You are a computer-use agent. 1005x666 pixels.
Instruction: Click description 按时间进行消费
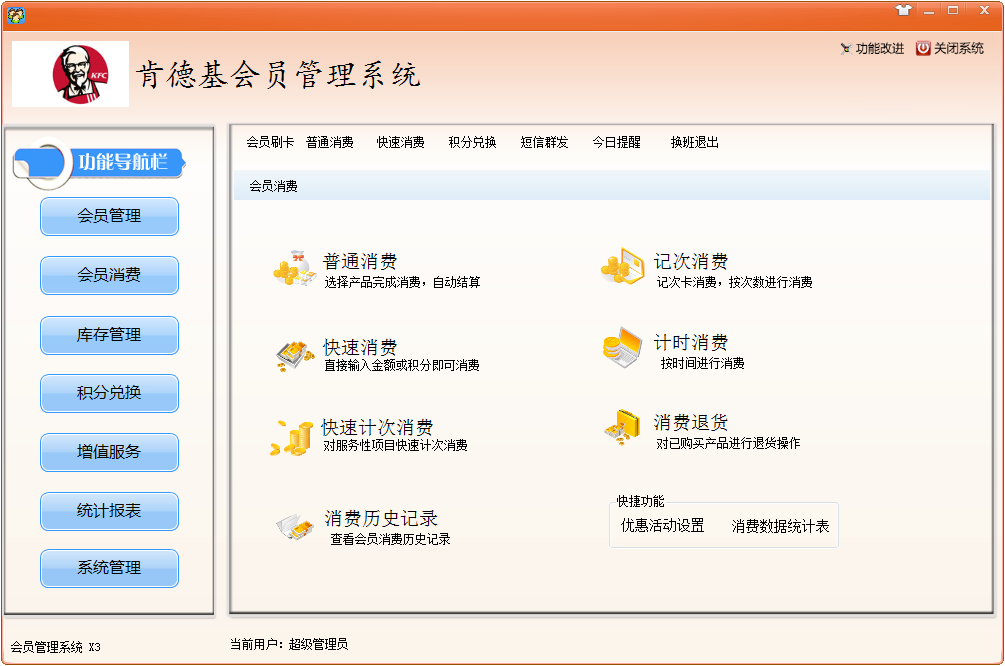[702, 363]
